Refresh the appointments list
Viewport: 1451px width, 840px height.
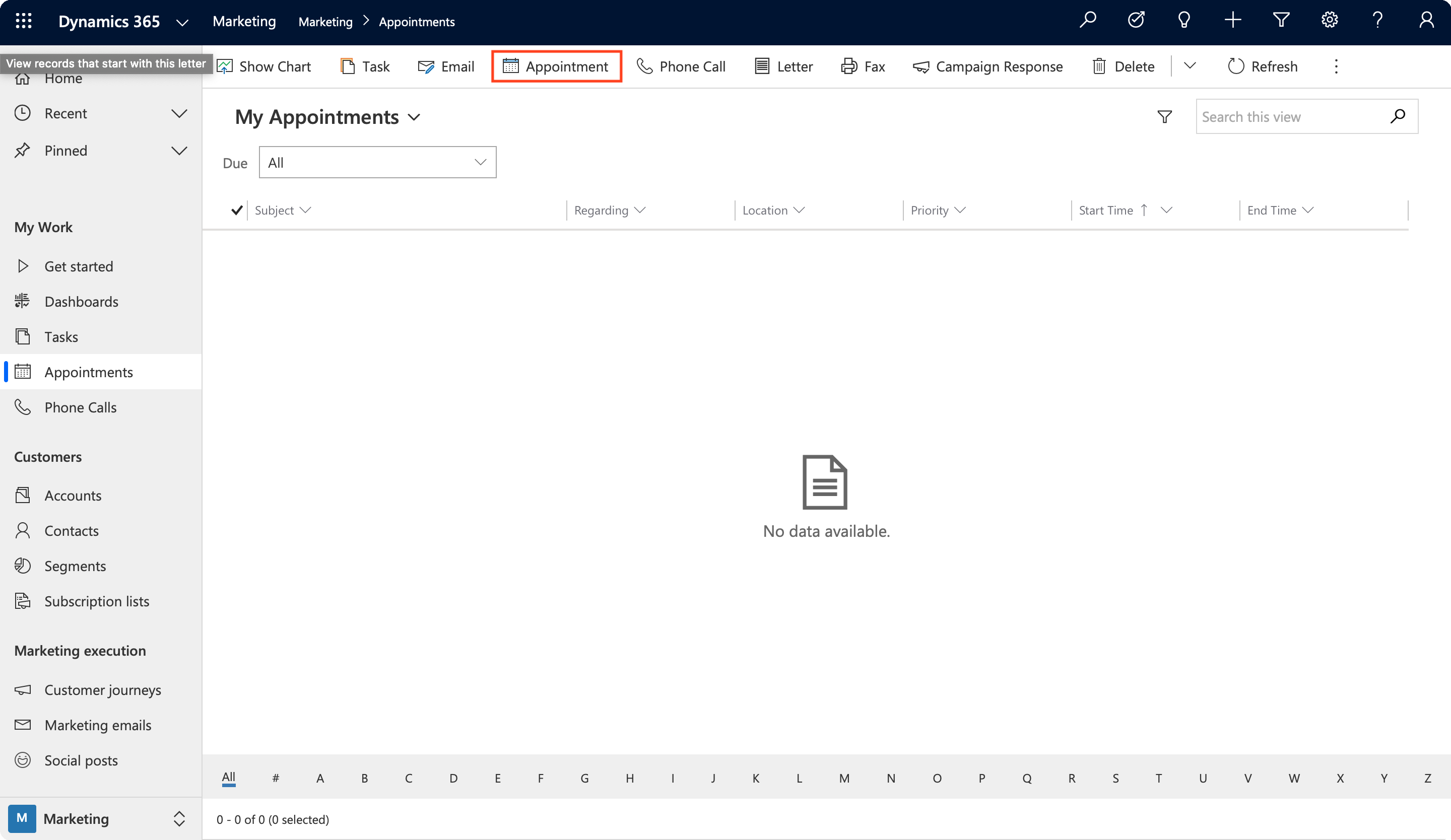[x=1262, y=66]
